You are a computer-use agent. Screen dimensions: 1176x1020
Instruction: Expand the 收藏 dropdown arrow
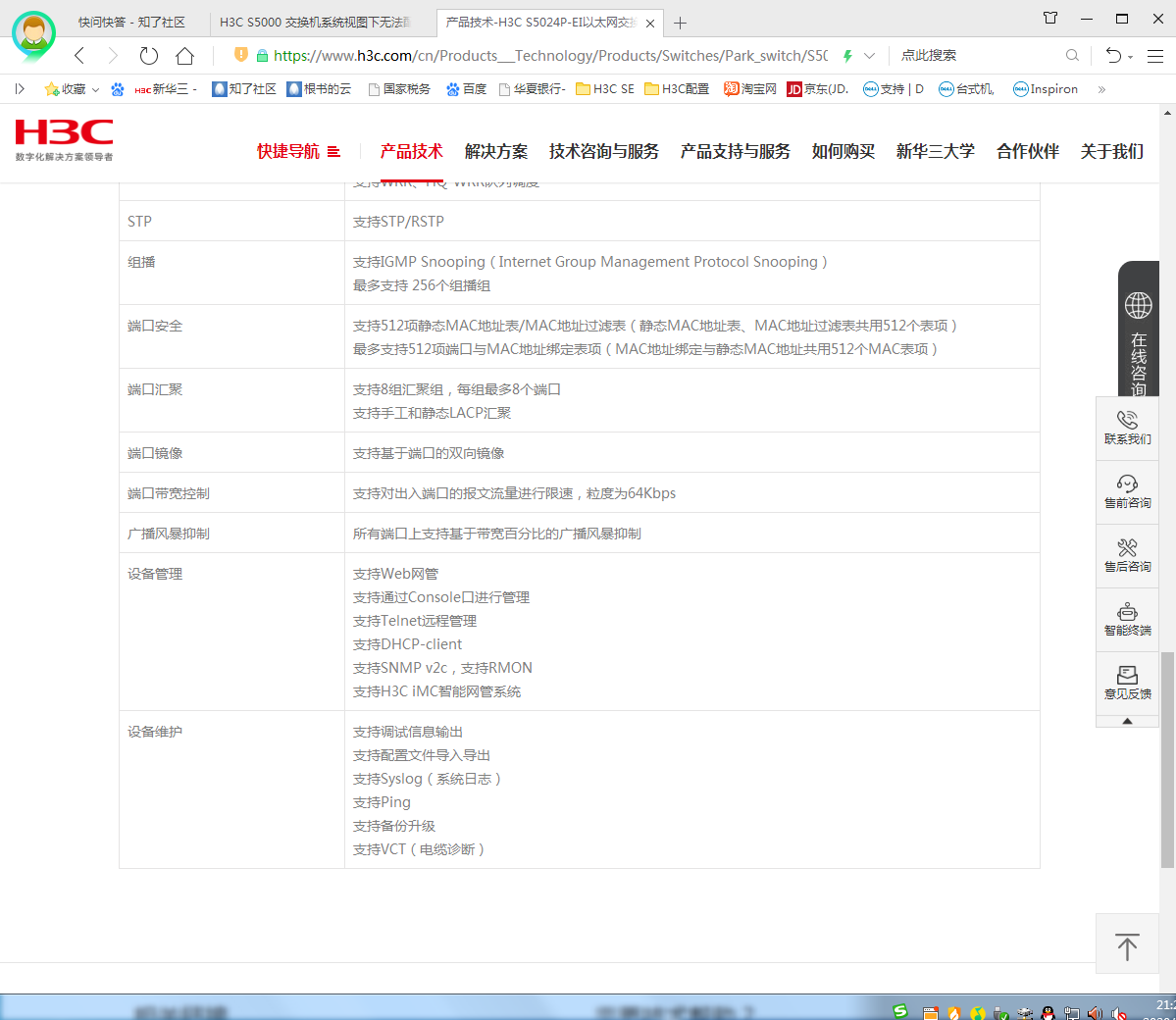pos(95,90)
